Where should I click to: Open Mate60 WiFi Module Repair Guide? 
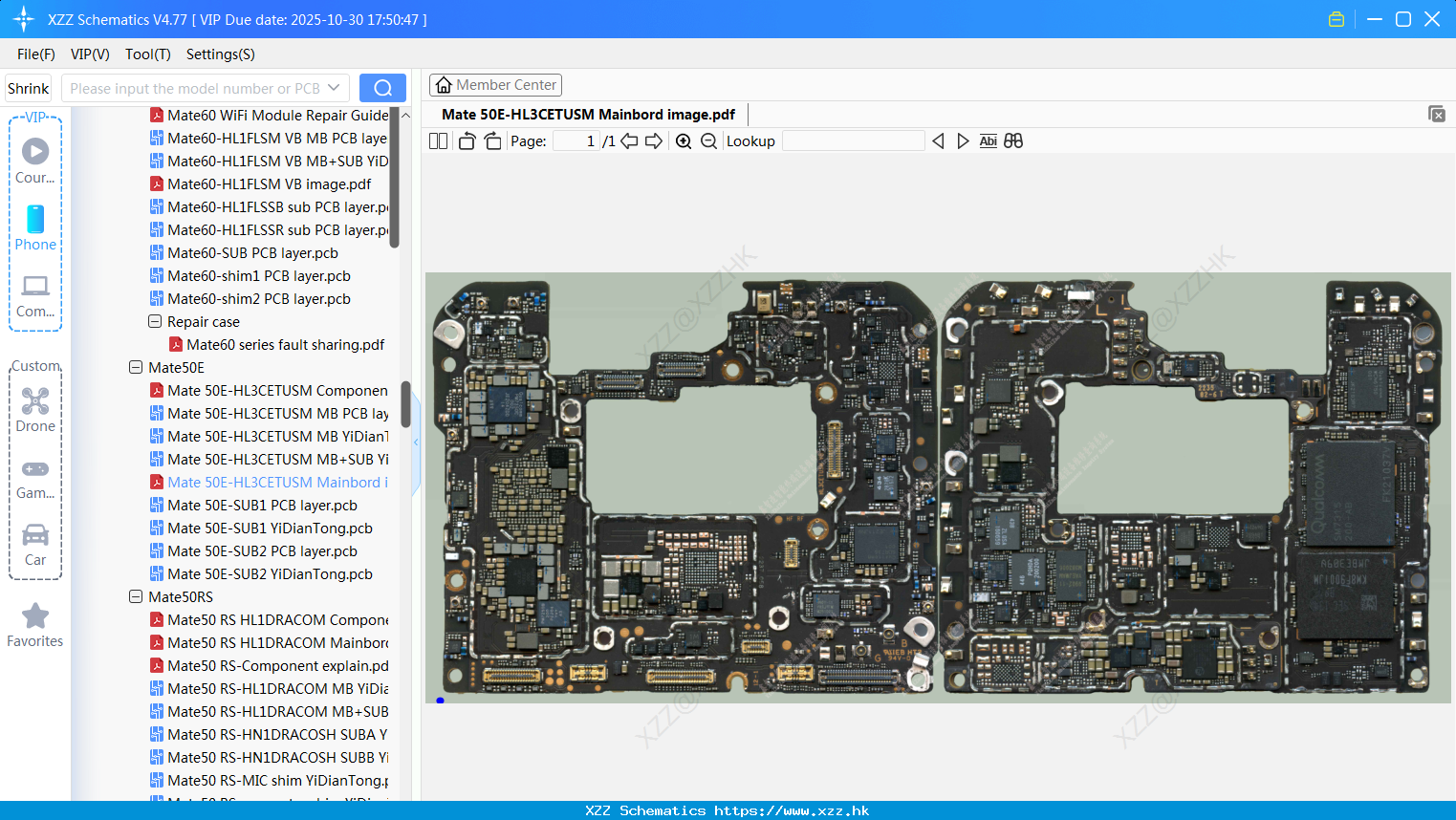(269, 116)
